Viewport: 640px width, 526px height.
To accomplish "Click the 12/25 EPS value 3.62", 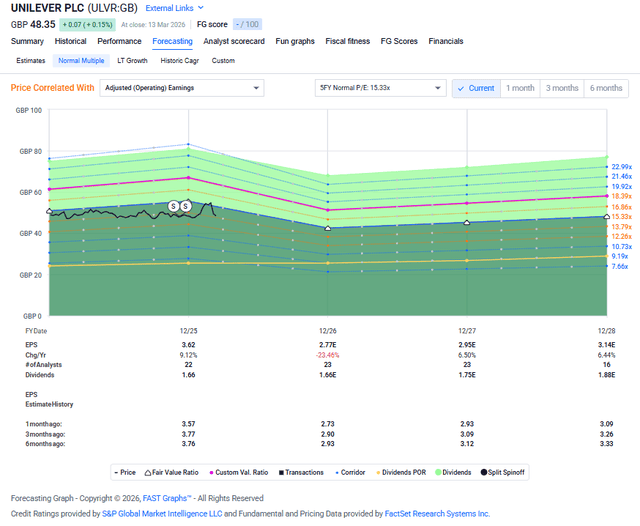I will tap(189, 345).
